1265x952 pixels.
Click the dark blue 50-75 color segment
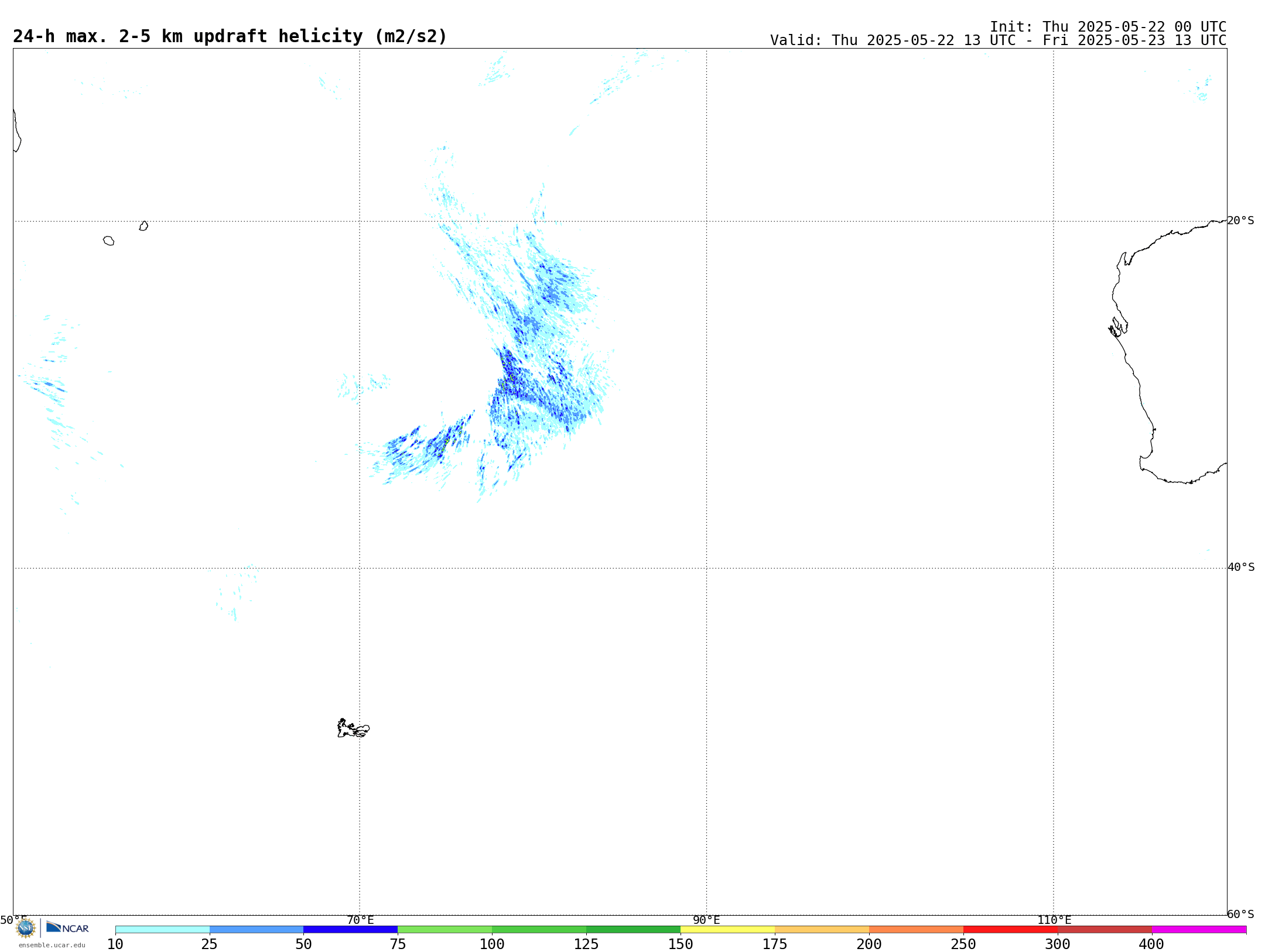click(351, 930)
